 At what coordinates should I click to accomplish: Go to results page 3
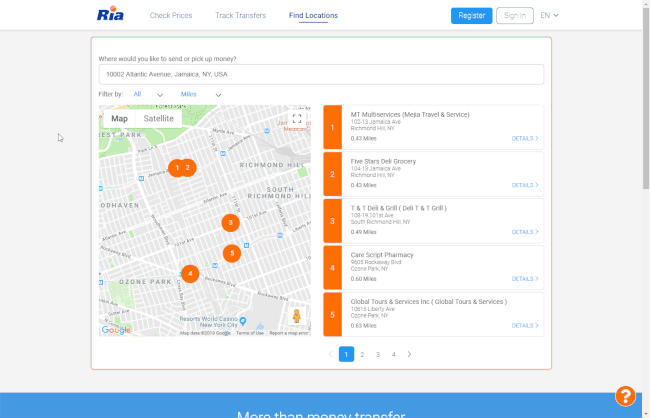[x=378, y=354]
